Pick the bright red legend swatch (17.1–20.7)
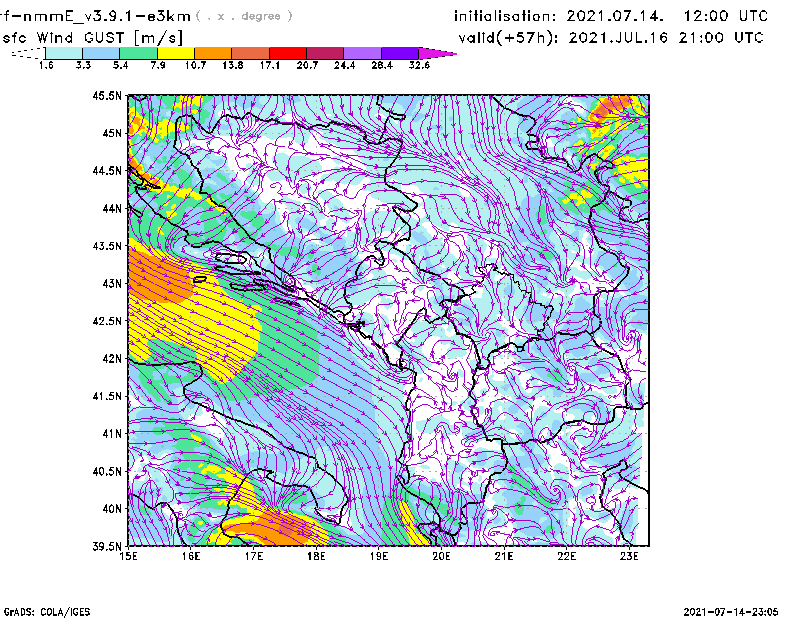The image size is (800, 618). pos(288,53)
